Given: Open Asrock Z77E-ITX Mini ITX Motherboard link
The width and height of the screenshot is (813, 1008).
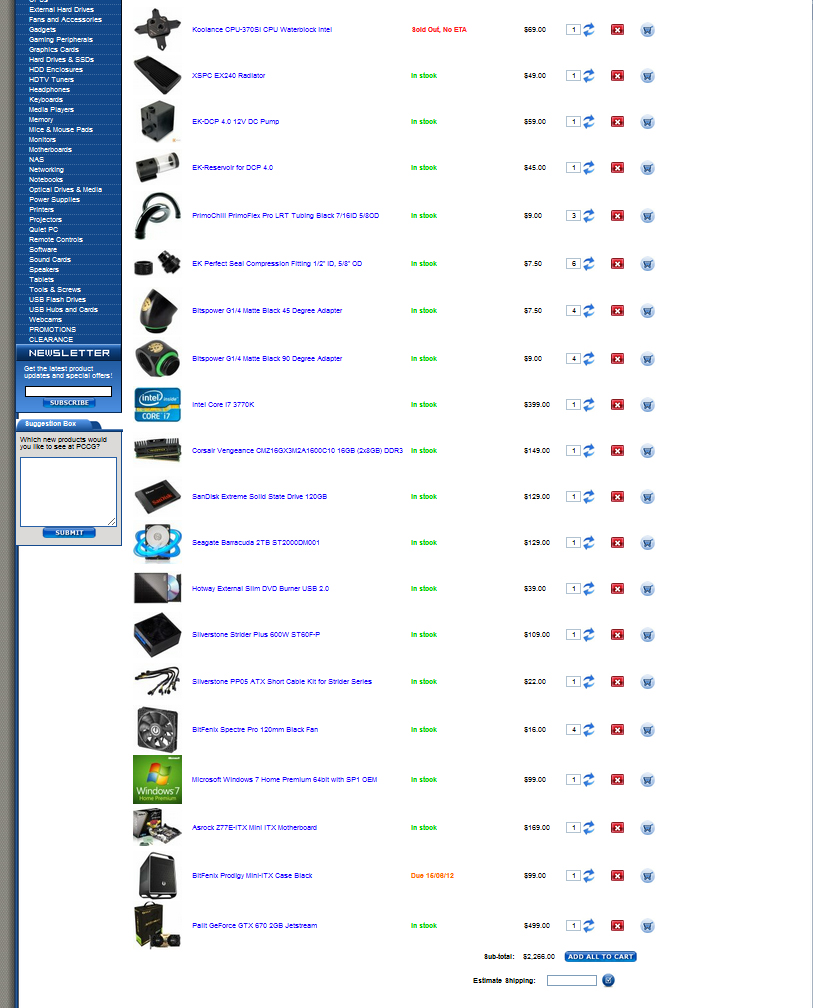Looking at the screenshot, I should coord(254,827).
